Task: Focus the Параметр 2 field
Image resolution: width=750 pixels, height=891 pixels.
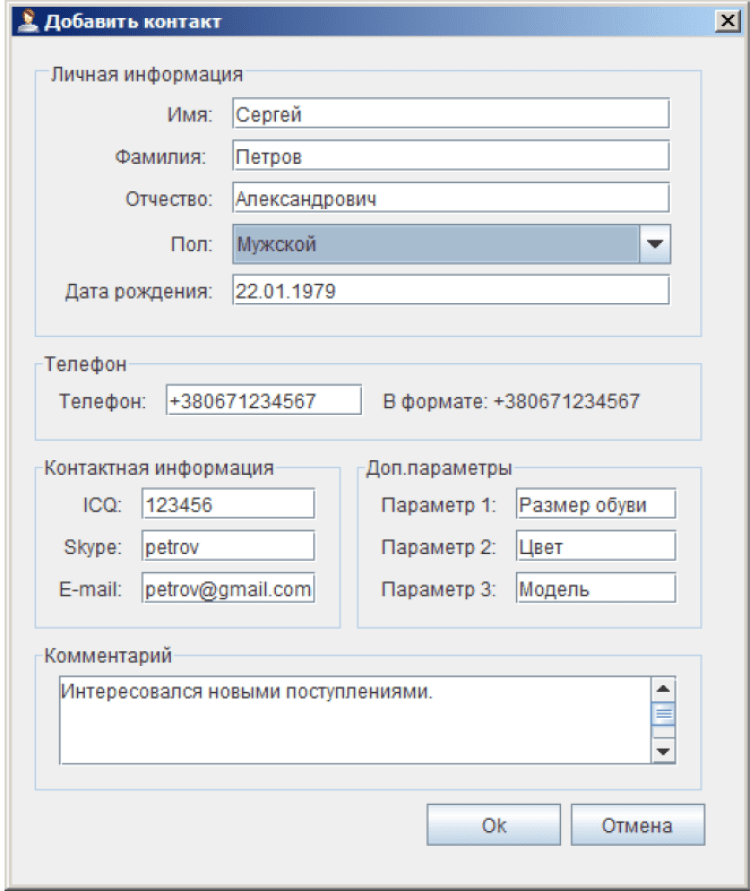Action: 596,547
